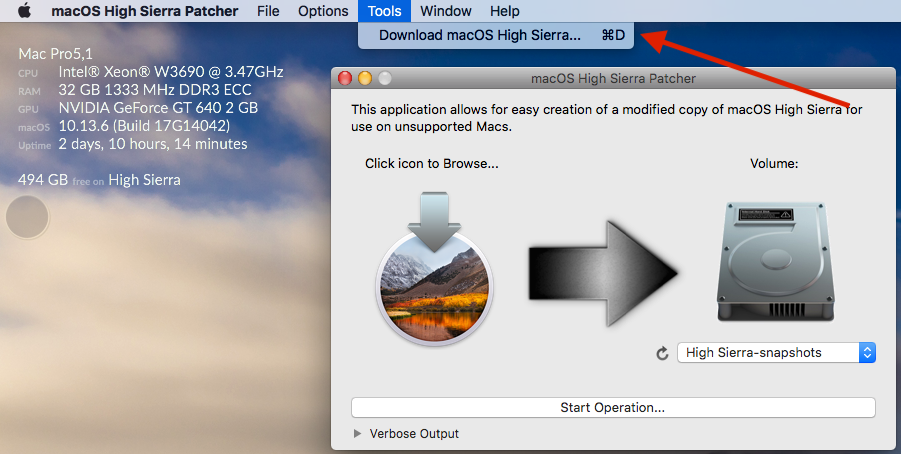Refresh the volume list
The height and width of the screenshot is (454, 901).
click(x=663, y=353)
